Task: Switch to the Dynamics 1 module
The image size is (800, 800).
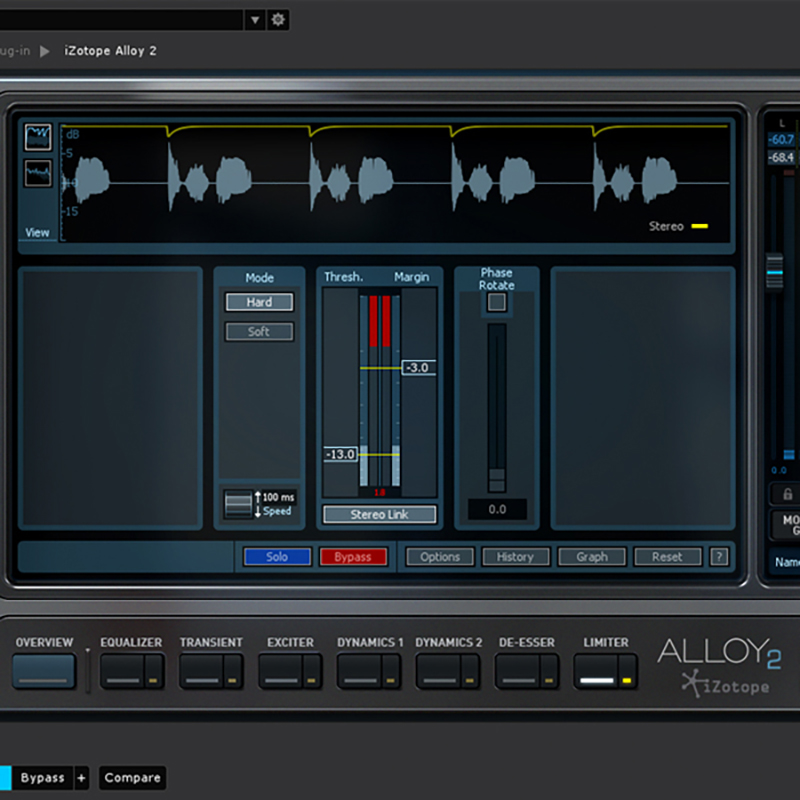Action: [360, 671]
